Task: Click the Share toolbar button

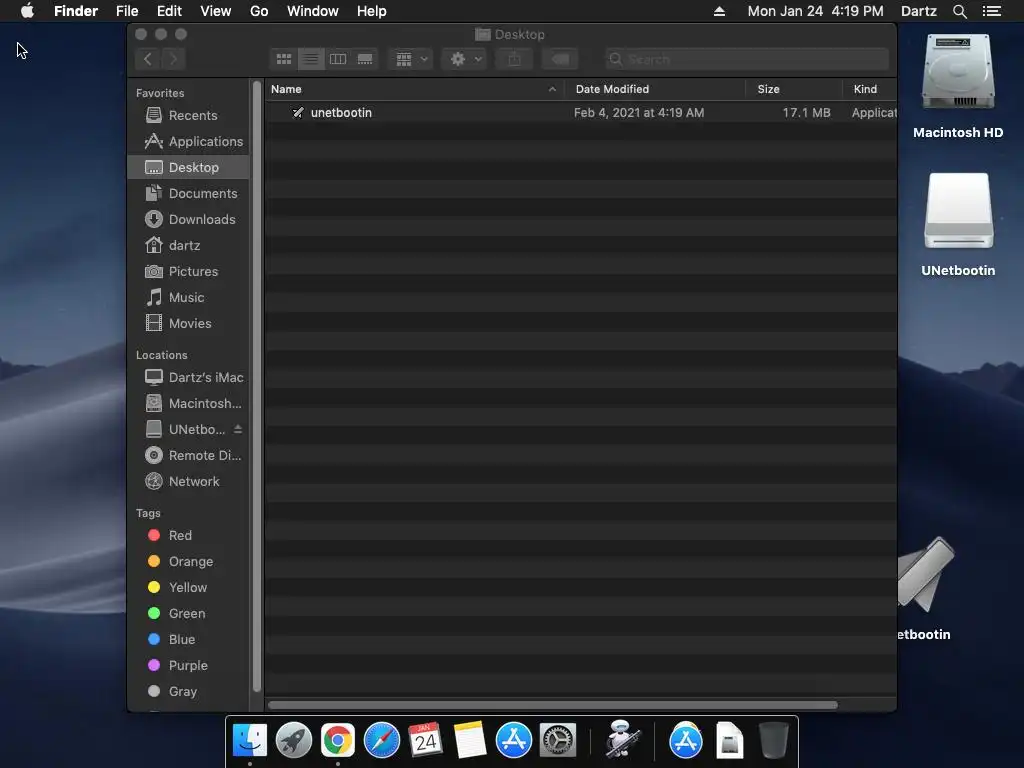Action: (x=515, y=59)
